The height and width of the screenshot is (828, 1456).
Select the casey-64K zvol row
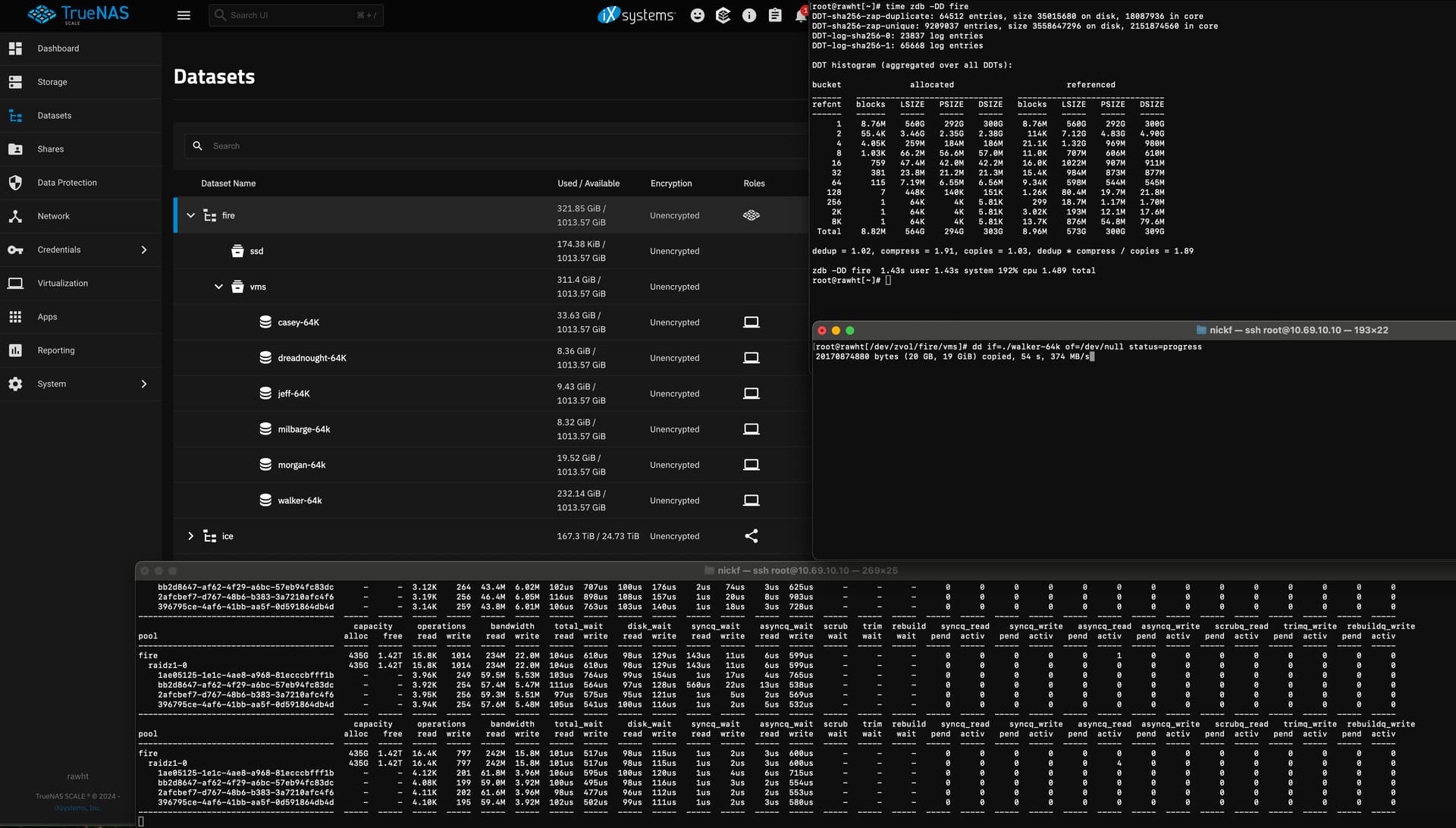coord(298,322)
